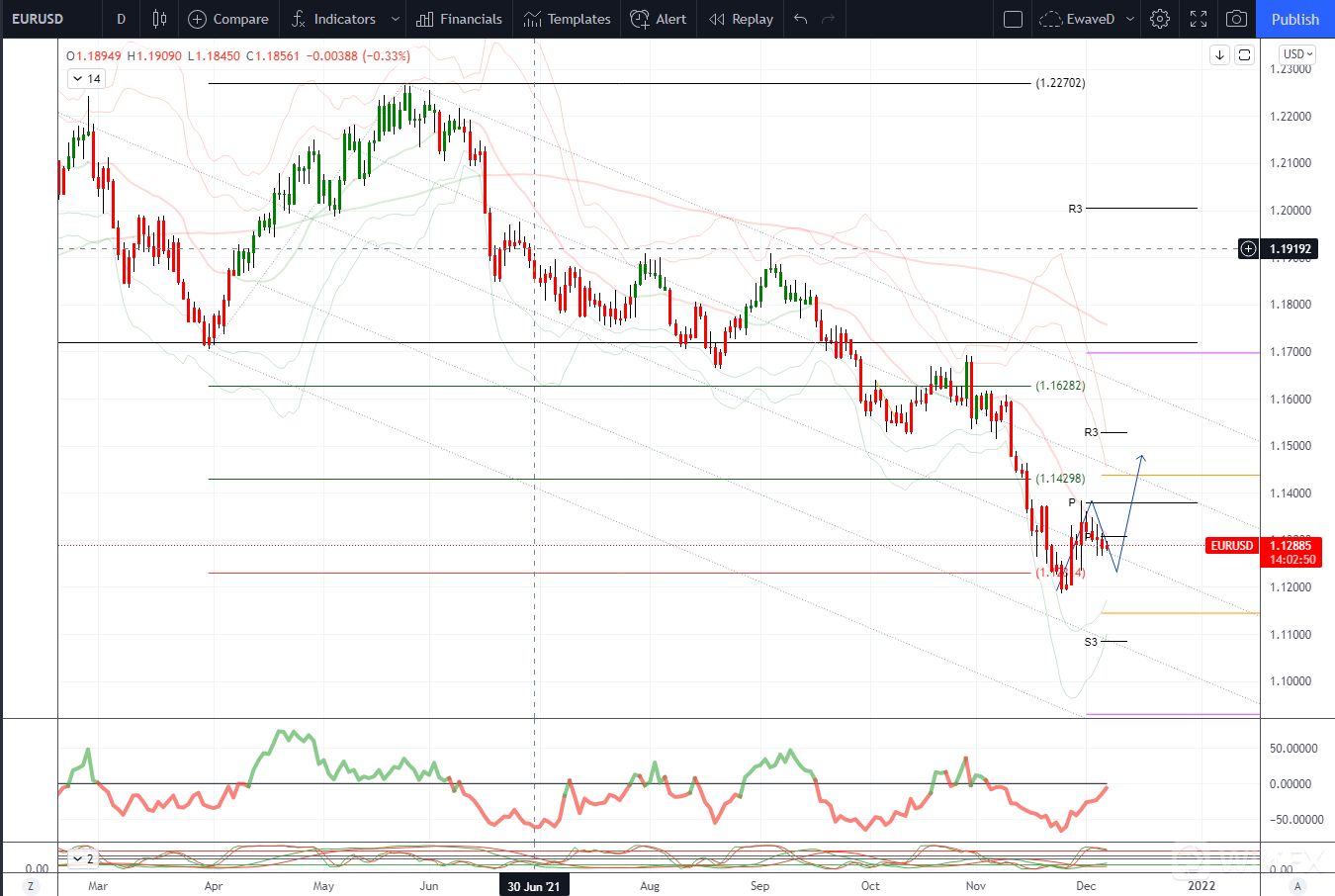
Task: Click the Compare button
Action: [x=228, y=19]
